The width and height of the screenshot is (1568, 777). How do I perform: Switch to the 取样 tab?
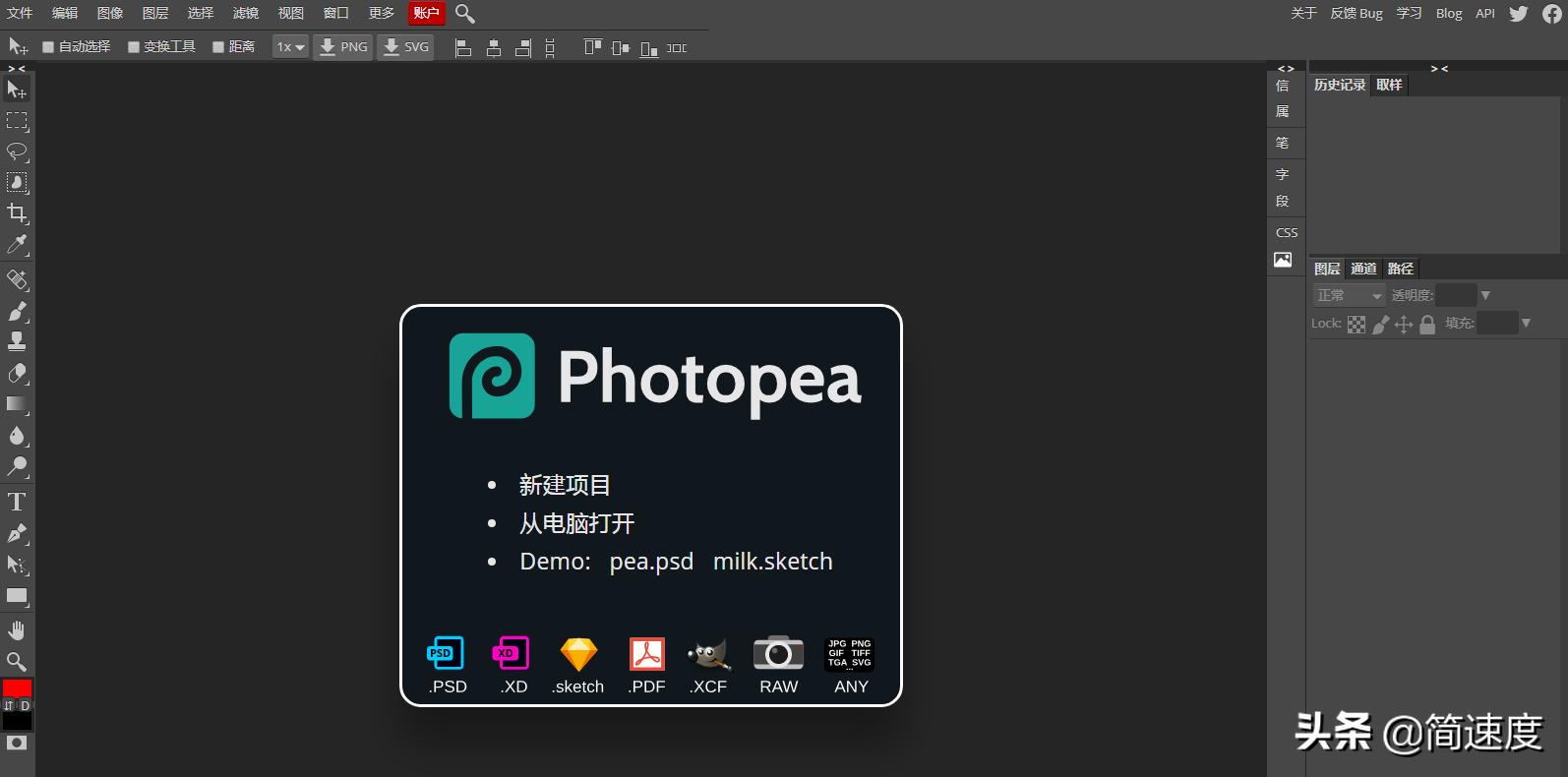click(1389, 86)
